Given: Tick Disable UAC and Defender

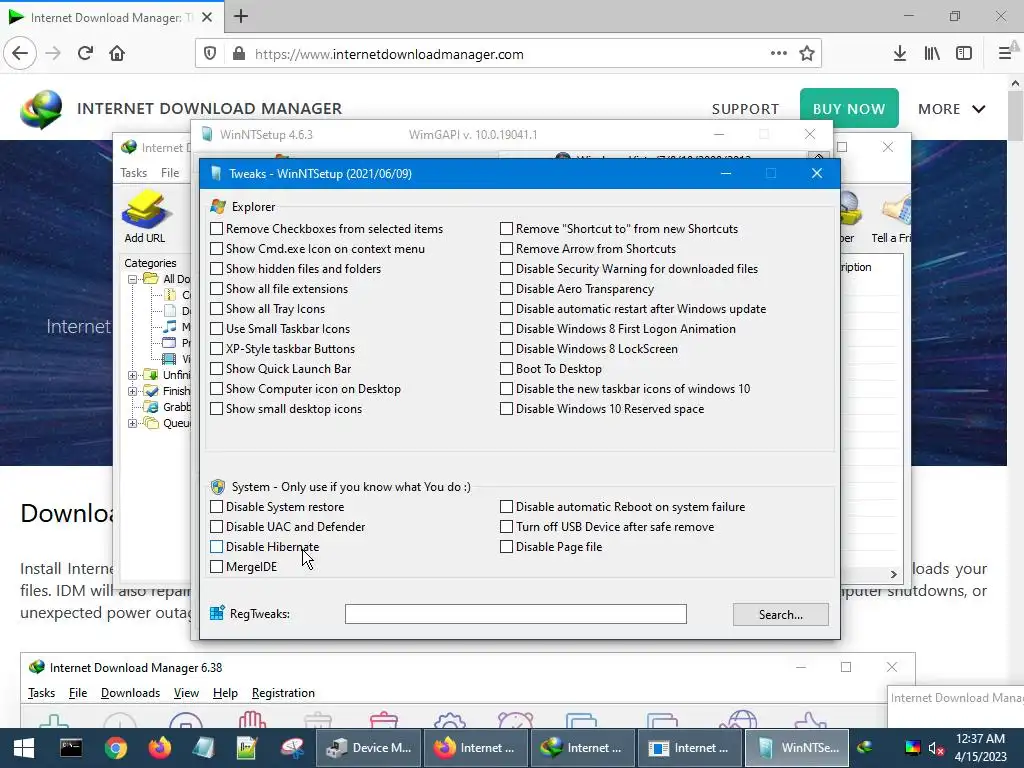Looking at the screenshot, I should [216, 526].
